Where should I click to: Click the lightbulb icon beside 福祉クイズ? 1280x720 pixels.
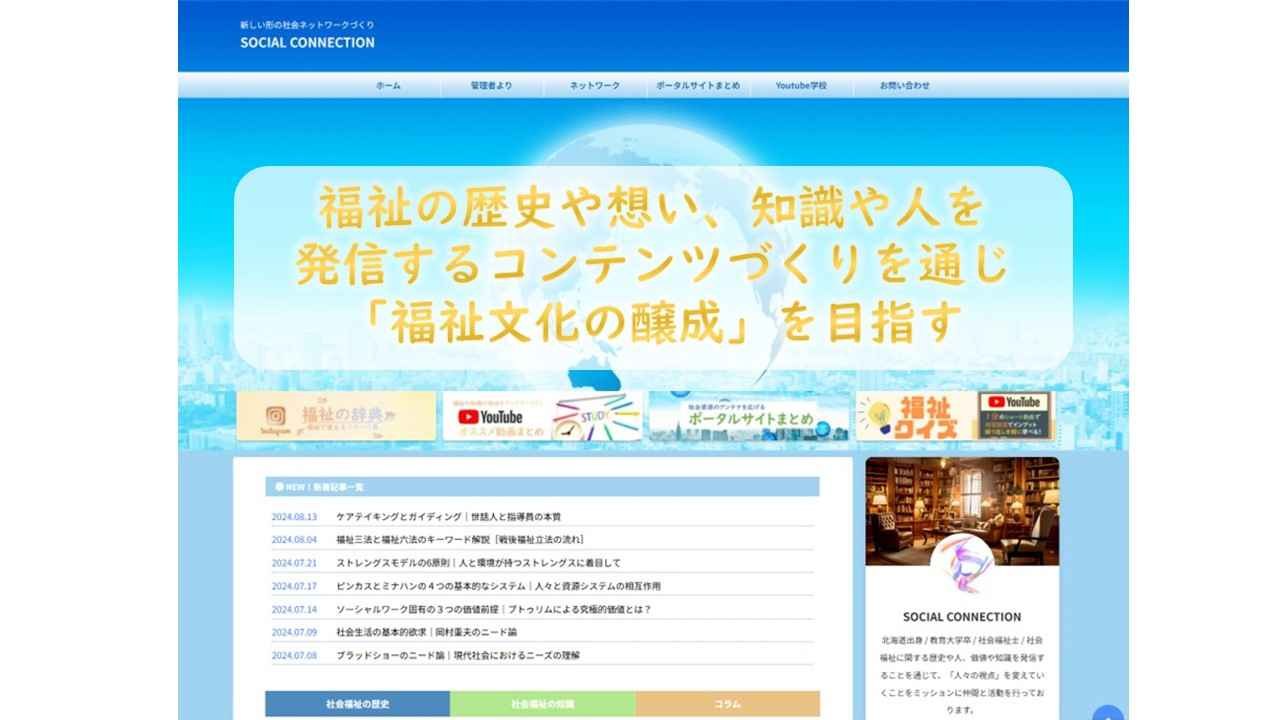tap(877, 412)
